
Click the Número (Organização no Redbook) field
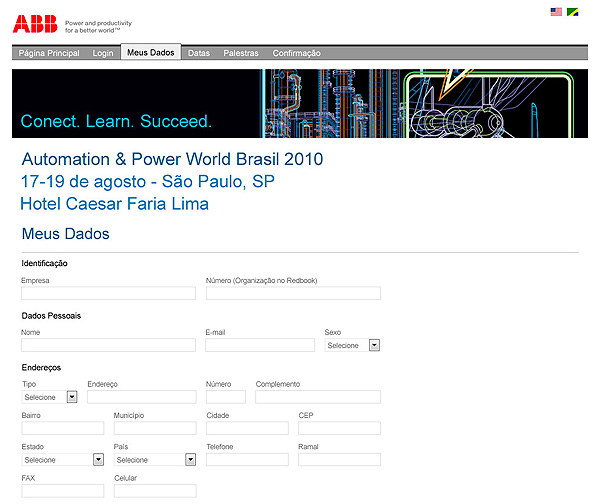point(293,293)
